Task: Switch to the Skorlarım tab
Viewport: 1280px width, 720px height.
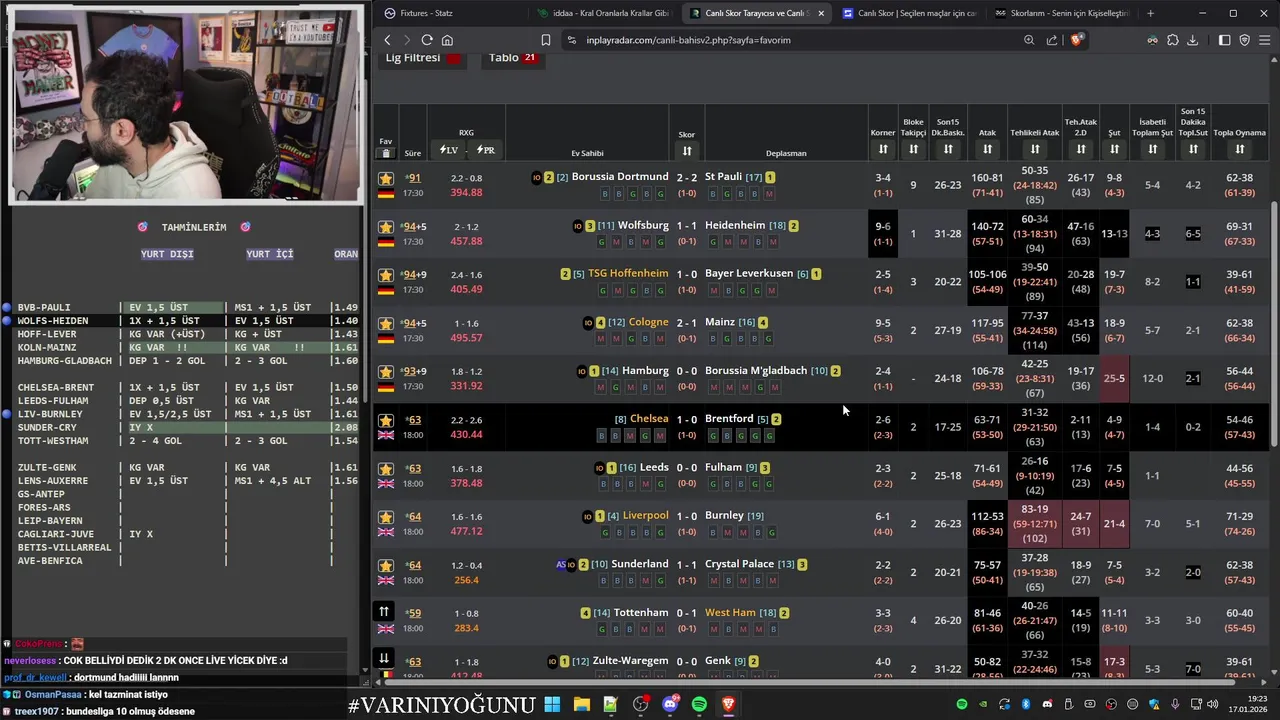Action: (x=1061, y=13)
